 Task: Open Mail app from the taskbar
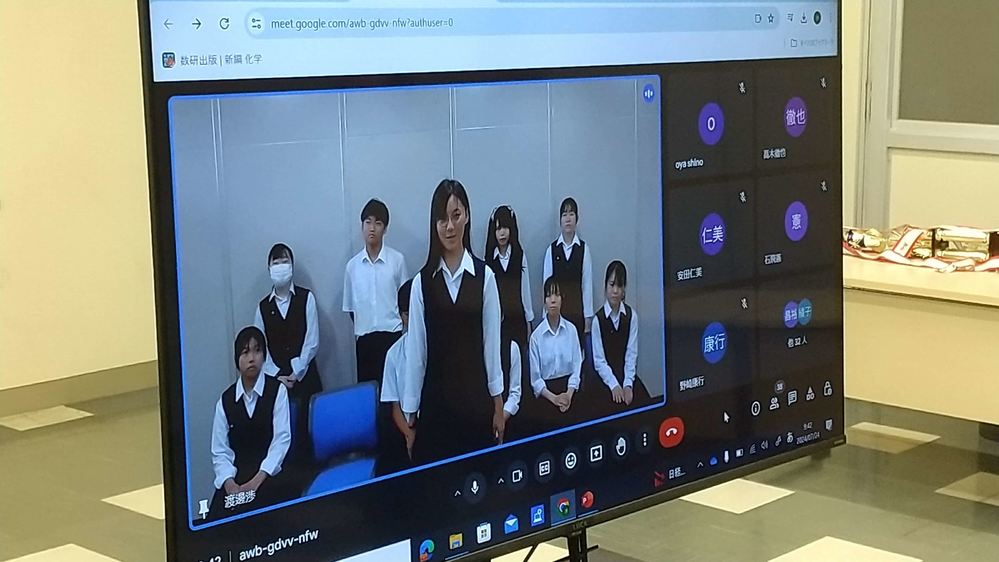click(x=512, y=524)
